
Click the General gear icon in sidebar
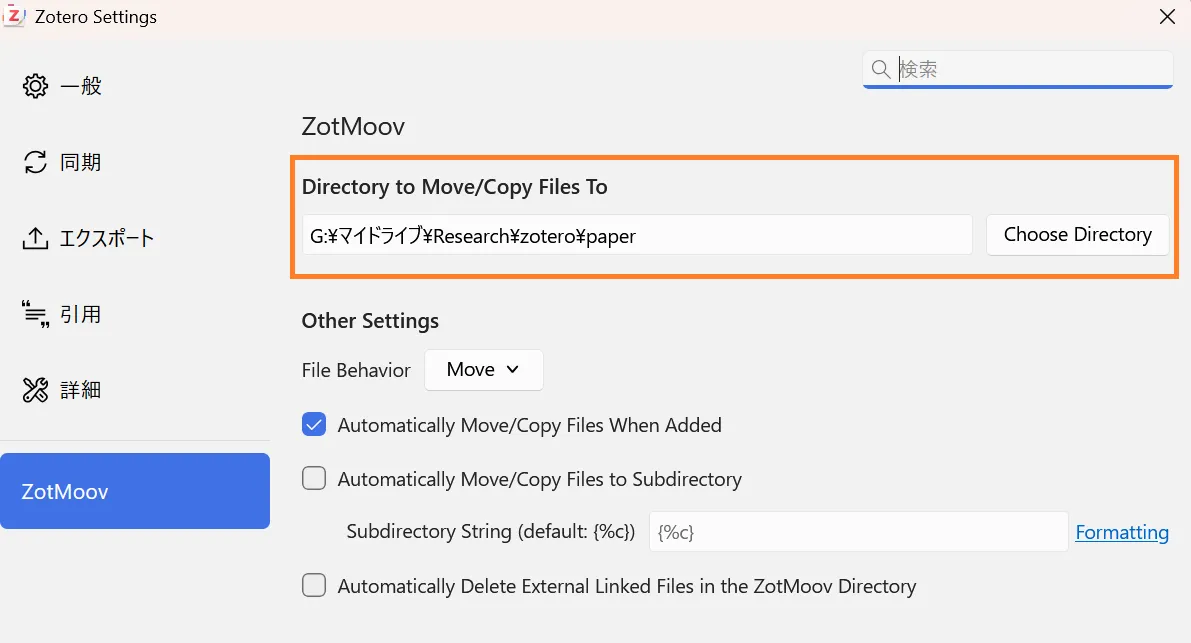tap(35, 86)
